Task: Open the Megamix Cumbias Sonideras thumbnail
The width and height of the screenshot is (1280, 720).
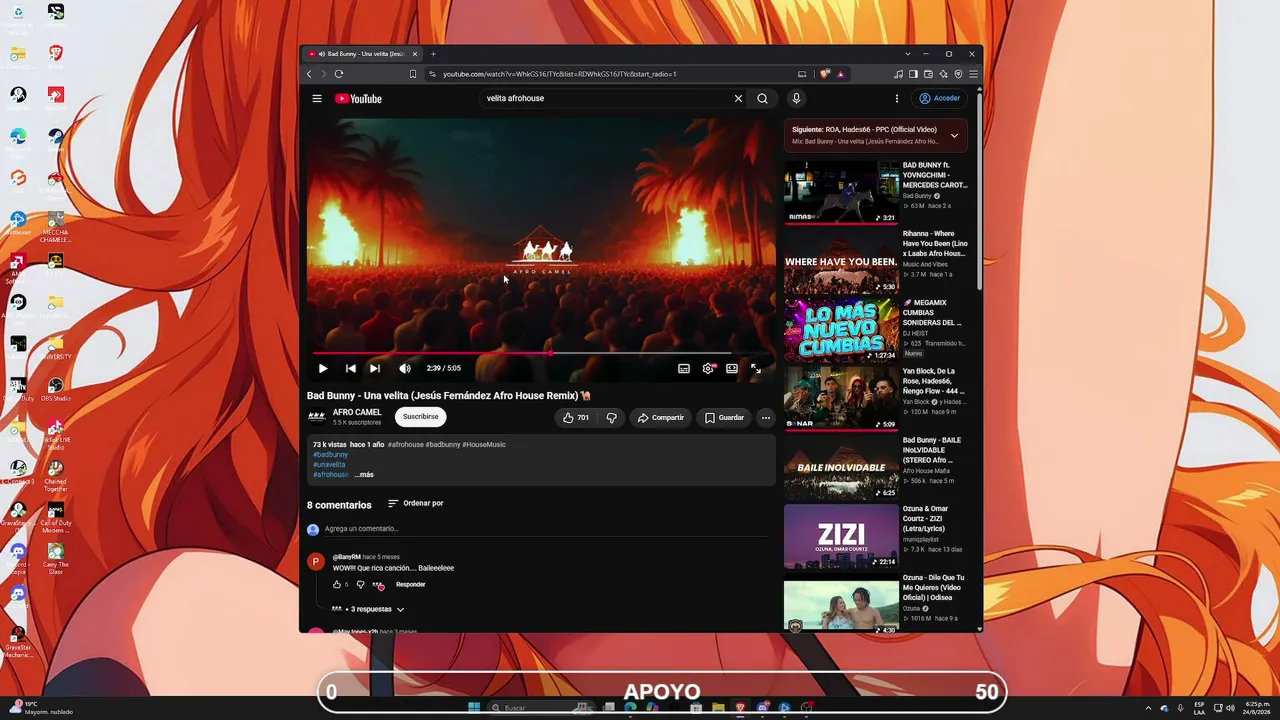Action: tap(841, 330)
